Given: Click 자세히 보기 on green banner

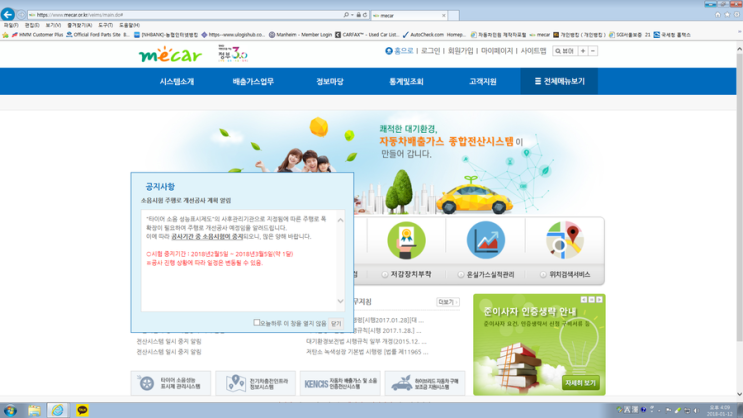Looking at the screenshot, I should pyautogui.click(x=580, y=383).
